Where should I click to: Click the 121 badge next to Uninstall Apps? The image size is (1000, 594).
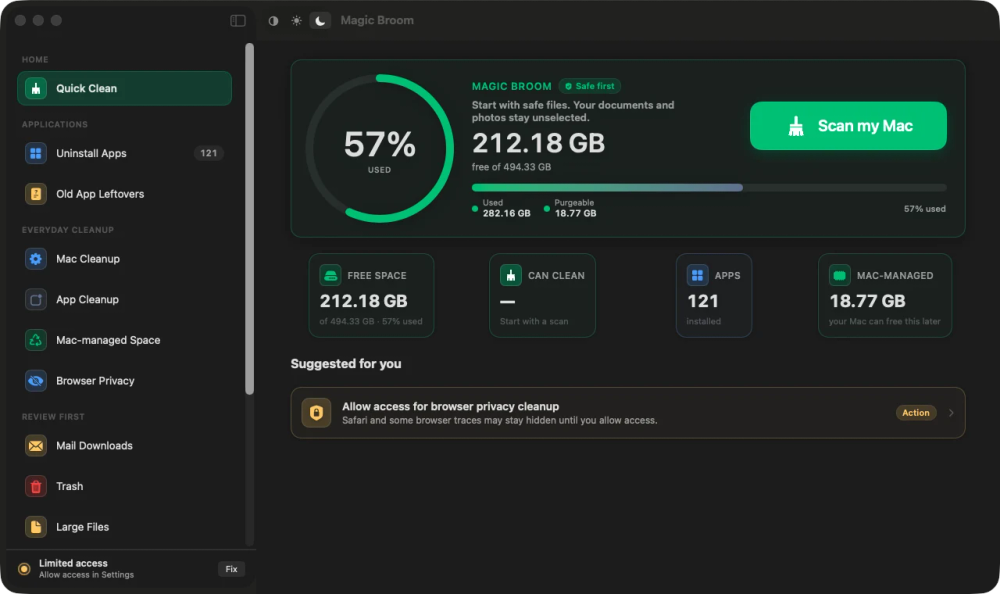click(209, 153)
